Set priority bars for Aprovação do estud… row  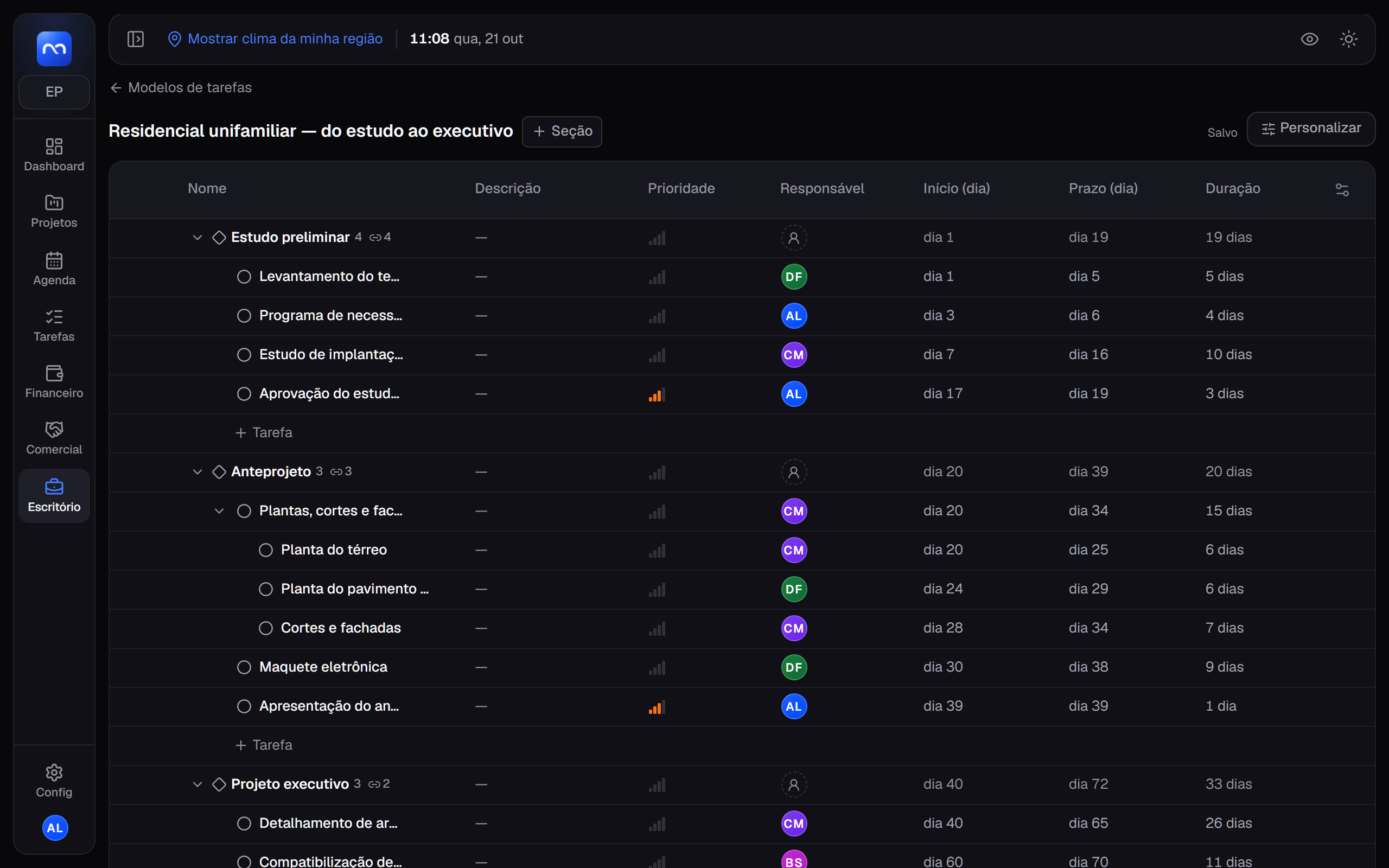coord(657,394)
